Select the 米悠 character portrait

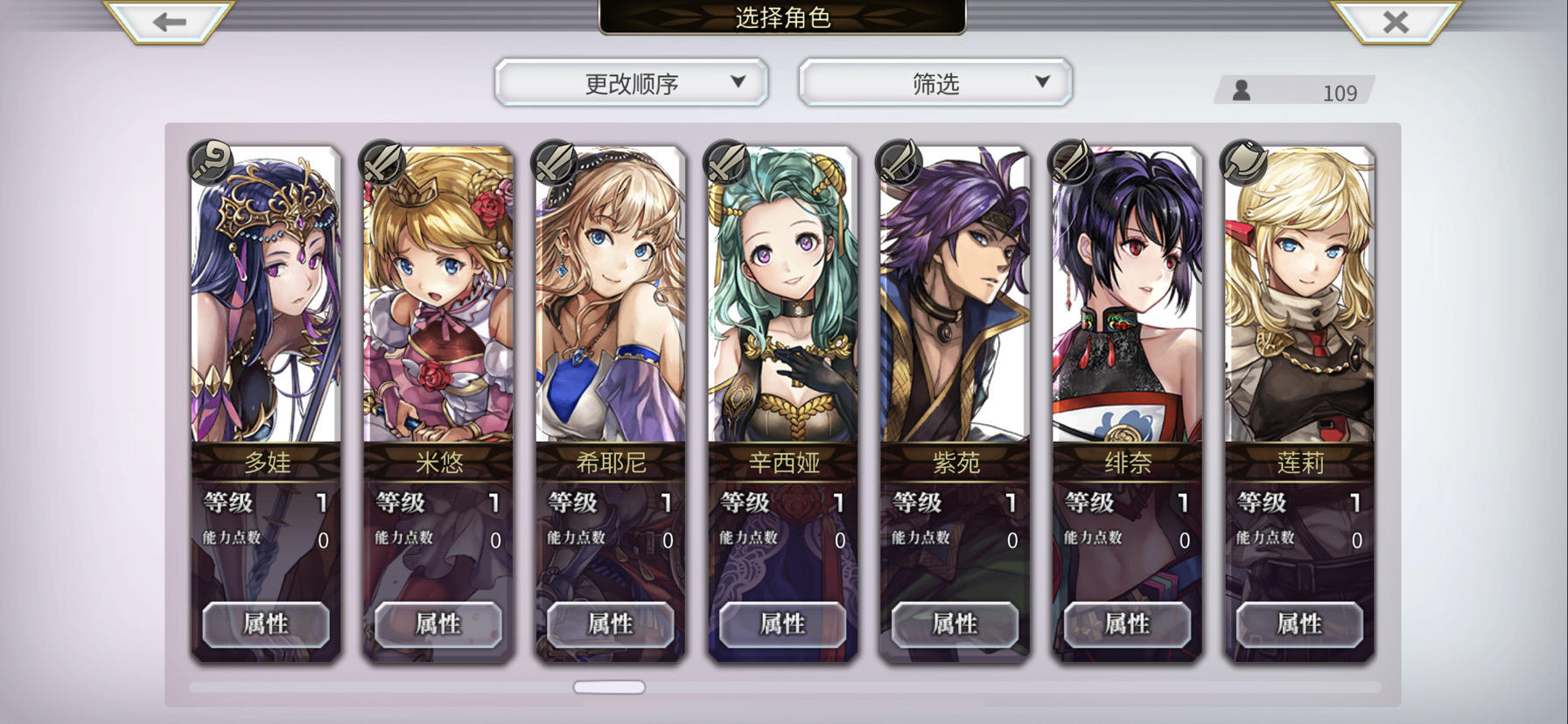point(438,295)
